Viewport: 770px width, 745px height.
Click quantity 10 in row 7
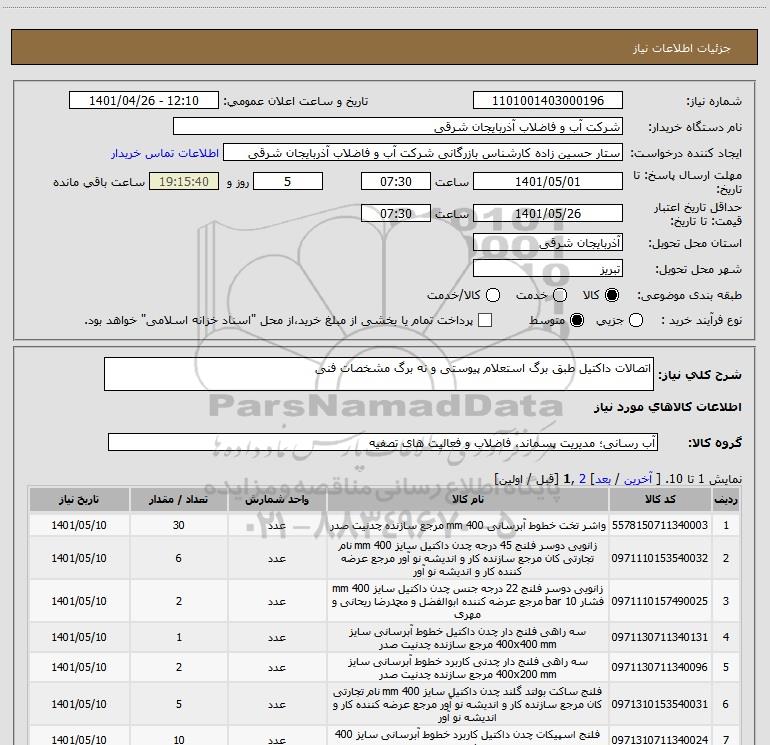click(178, 739)
